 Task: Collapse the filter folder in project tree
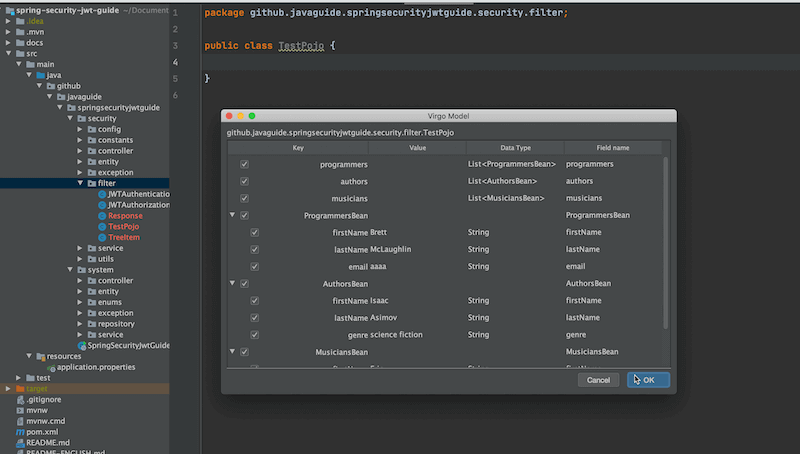81,183
